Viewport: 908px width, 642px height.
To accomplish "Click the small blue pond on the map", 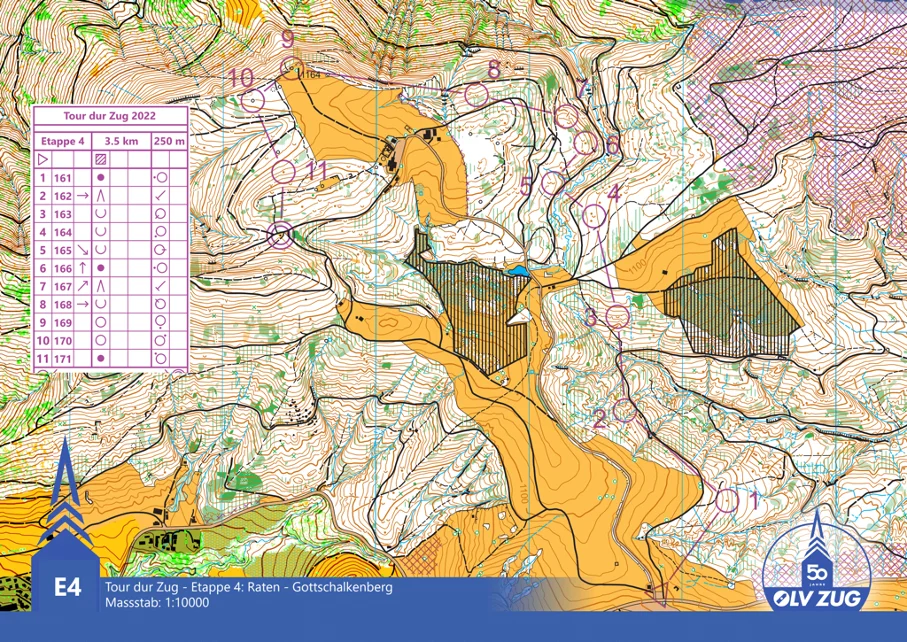I will click(x=516, y=270).
